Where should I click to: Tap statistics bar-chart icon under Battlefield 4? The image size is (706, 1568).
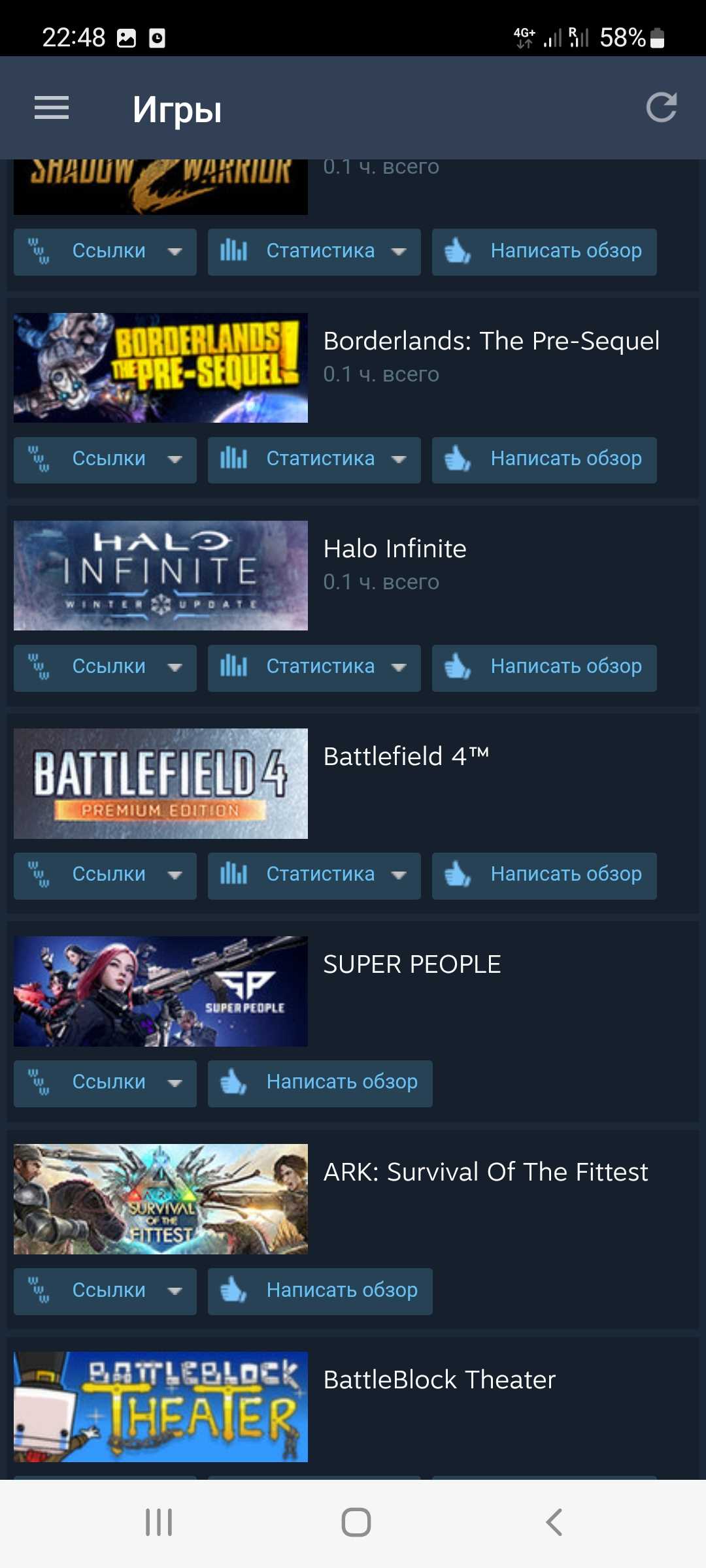pyautogui.click(x=233, y=874)
